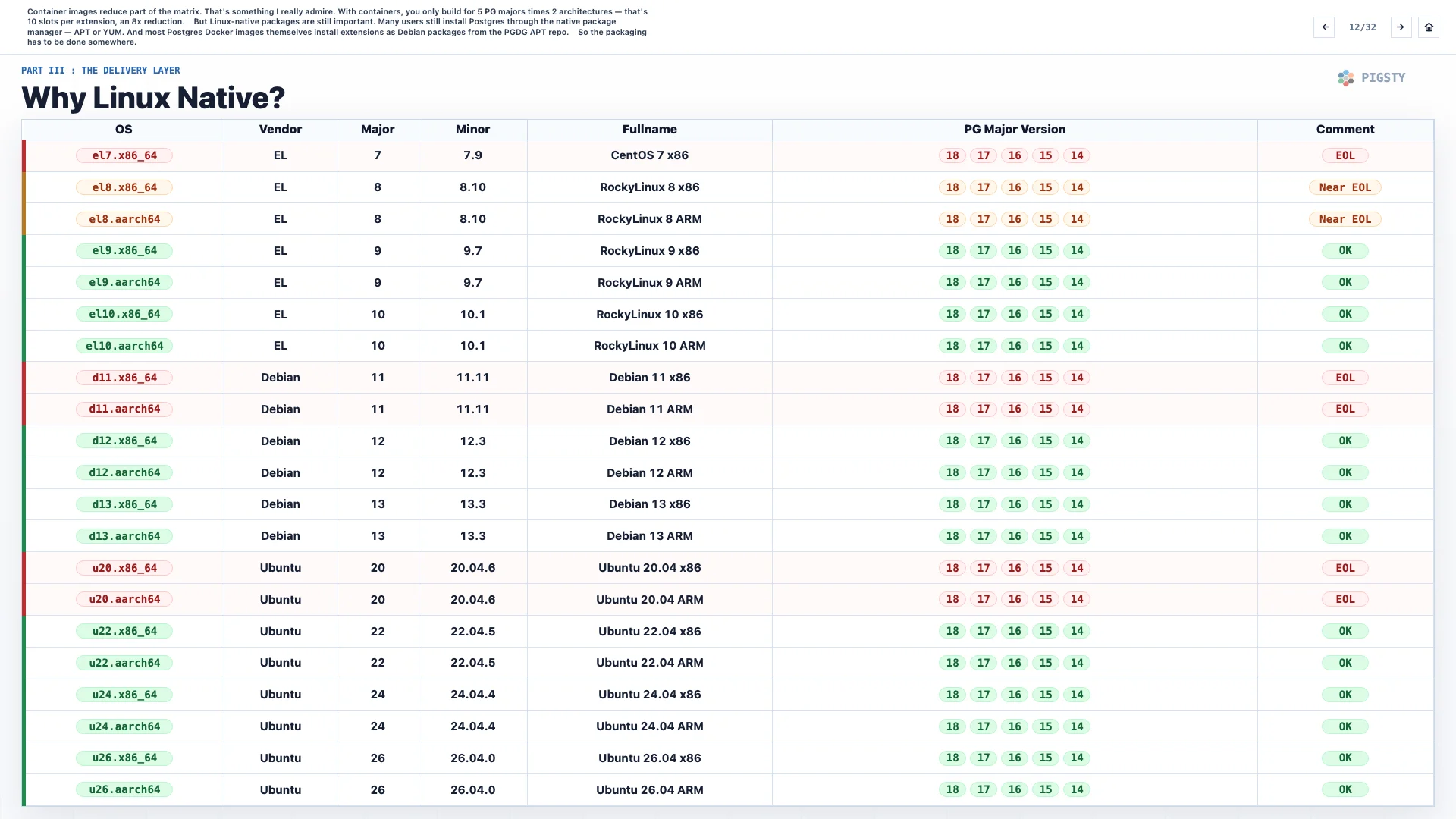Image resolution: width=1456 pixels, height=819 pixels.
Task: Select the Ubuntu 20.04 ARM fullname cell
Action: (650, 599)
